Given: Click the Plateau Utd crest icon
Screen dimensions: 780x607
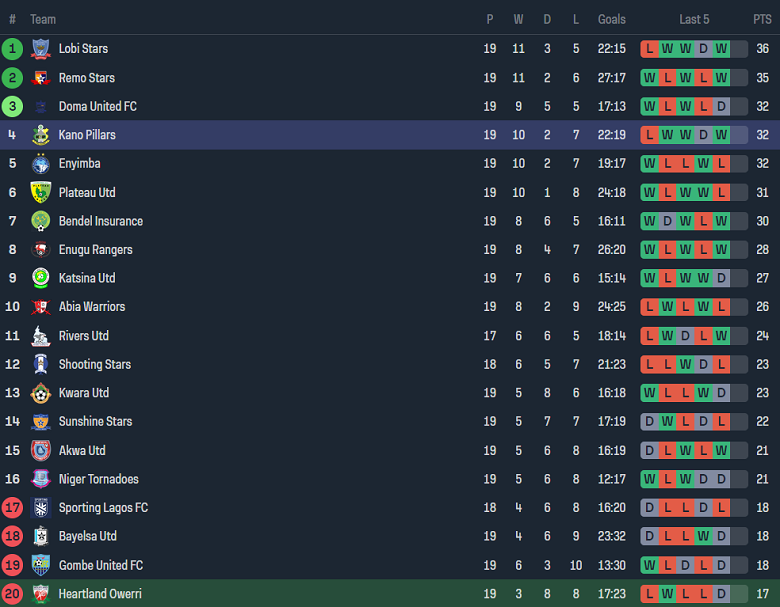Looking at the screenshot, I should (41, 193).
